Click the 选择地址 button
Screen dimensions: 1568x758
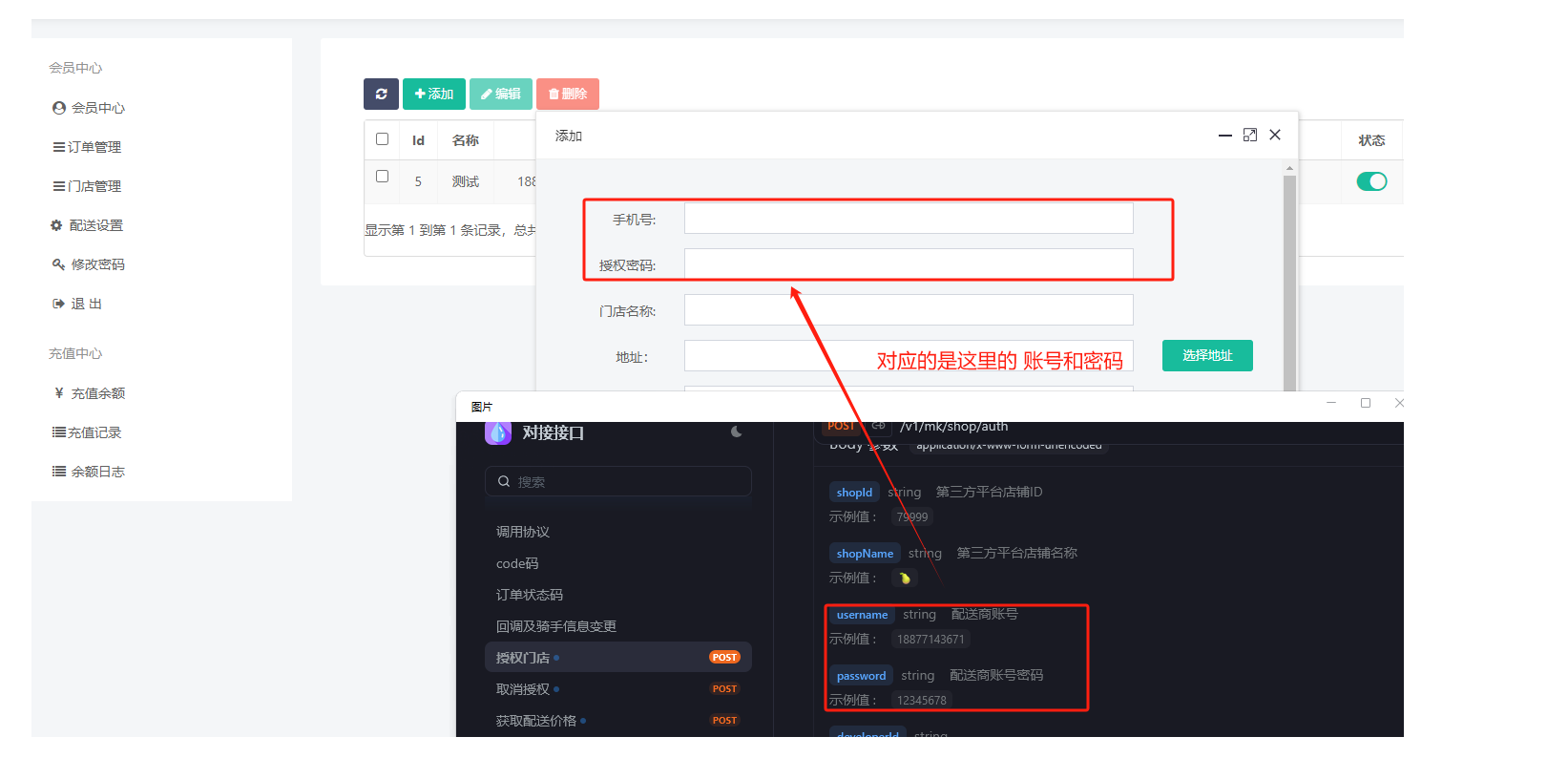[1207, 355]
